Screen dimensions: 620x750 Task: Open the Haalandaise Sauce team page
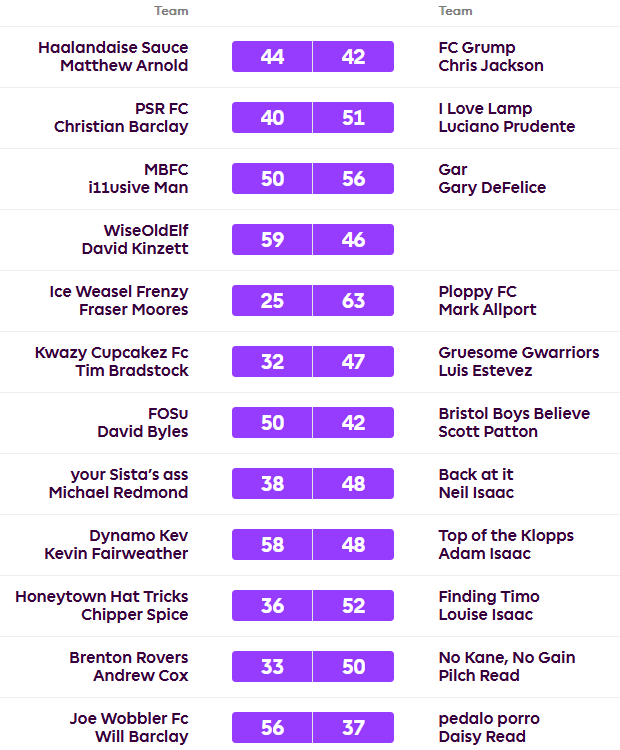point(112,47)
